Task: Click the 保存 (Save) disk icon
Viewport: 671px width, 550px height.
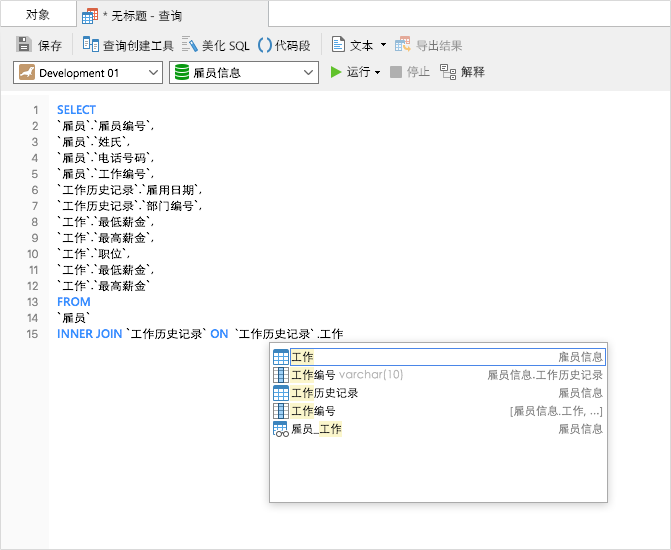Action: (x=24, y=45)
